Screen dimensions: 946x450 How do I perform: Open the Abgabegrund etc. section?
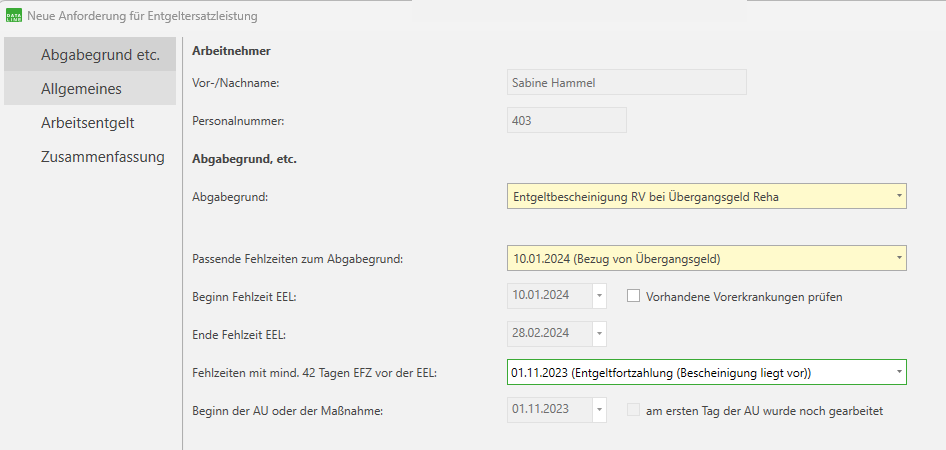[x=90, y=54]
